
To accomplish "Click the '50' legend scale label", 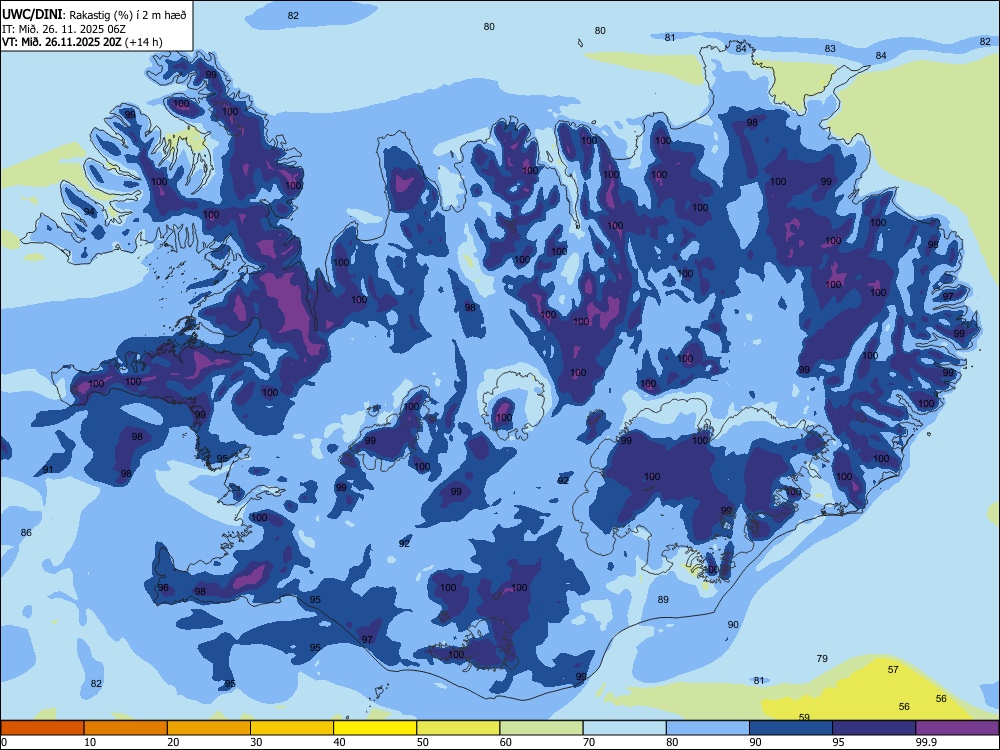I will tap(422, 742).
